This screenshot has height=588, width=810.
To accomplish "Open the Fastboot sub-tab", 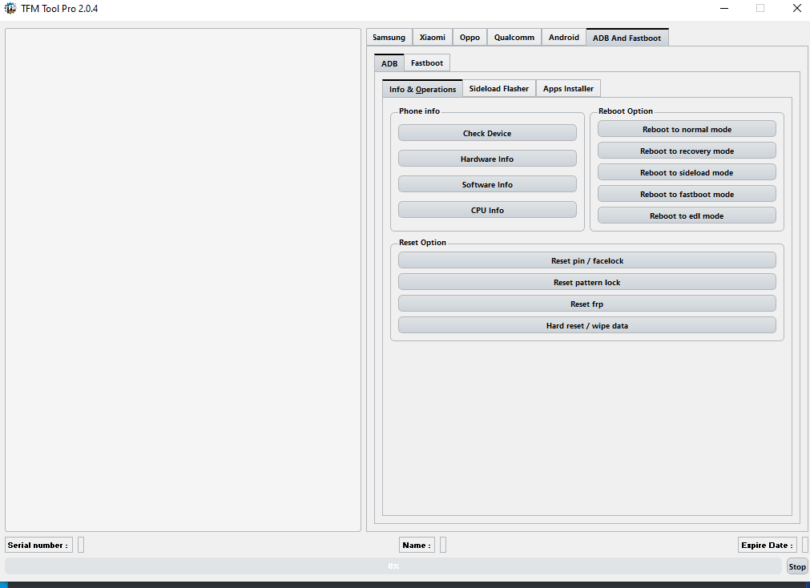I will point(427,63).
